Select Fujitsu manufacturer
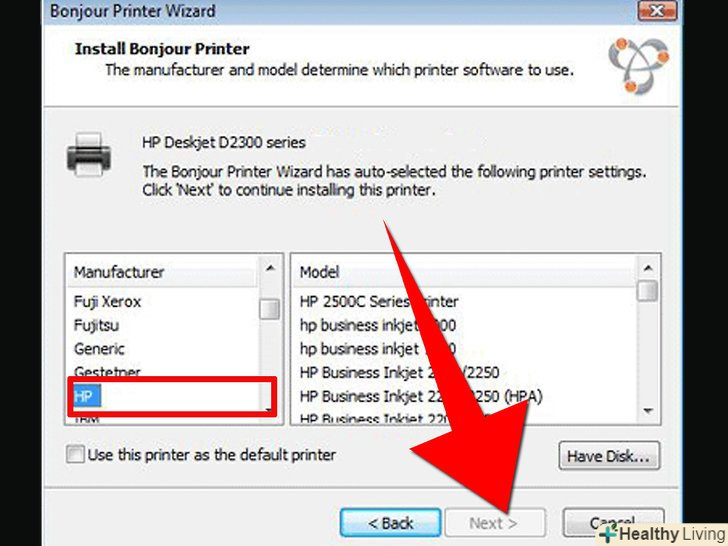Viewport: 728px width, 546px height. click(96, 325)
